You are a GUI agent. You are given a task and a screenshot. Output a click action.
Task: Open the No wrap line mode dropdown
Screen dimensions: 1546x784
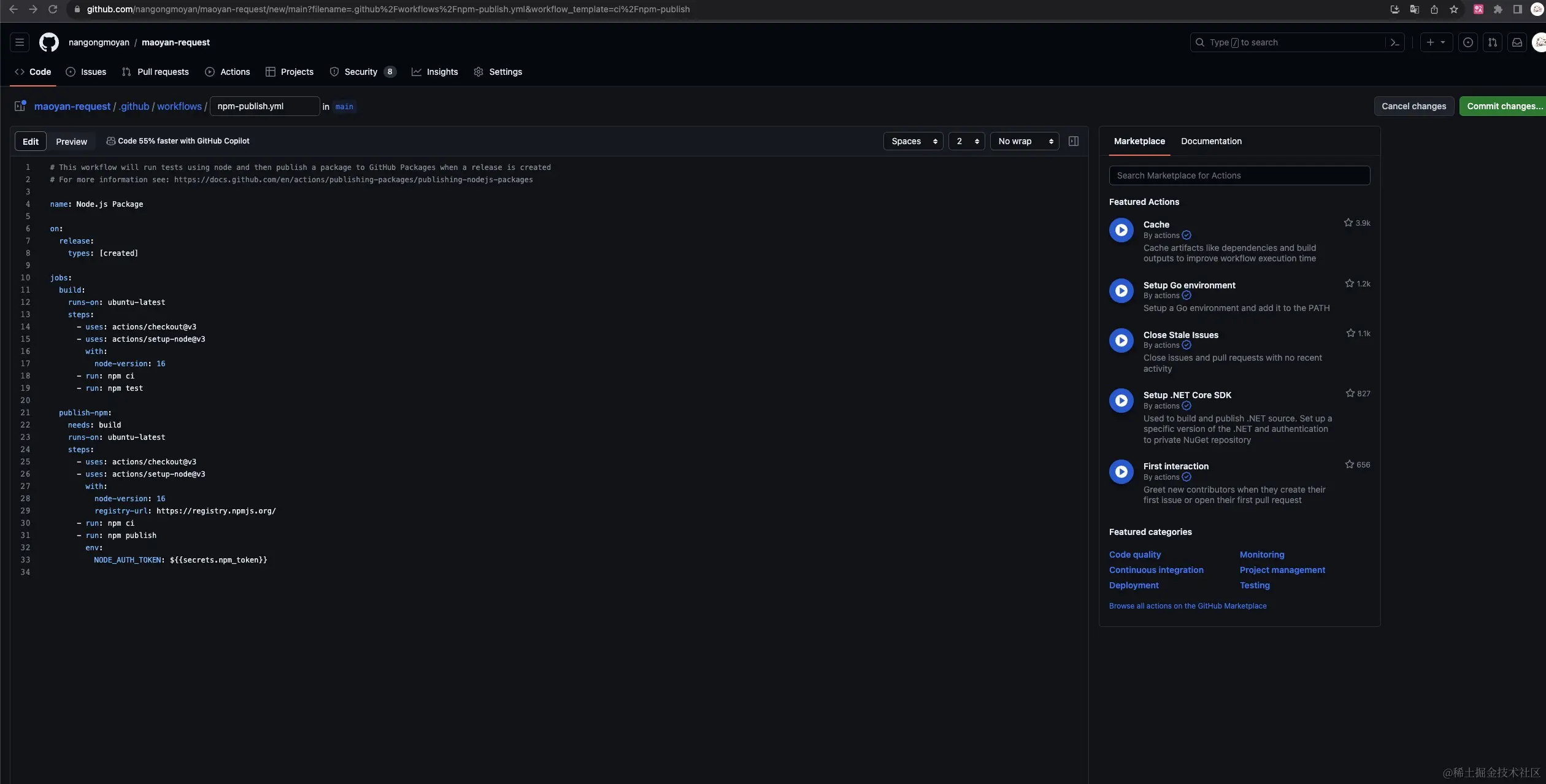coord(1024,141)
